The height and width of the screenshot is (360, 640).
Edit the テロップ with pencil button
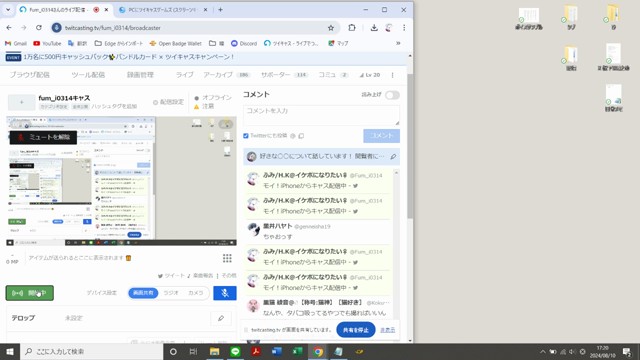click(221, 318)
